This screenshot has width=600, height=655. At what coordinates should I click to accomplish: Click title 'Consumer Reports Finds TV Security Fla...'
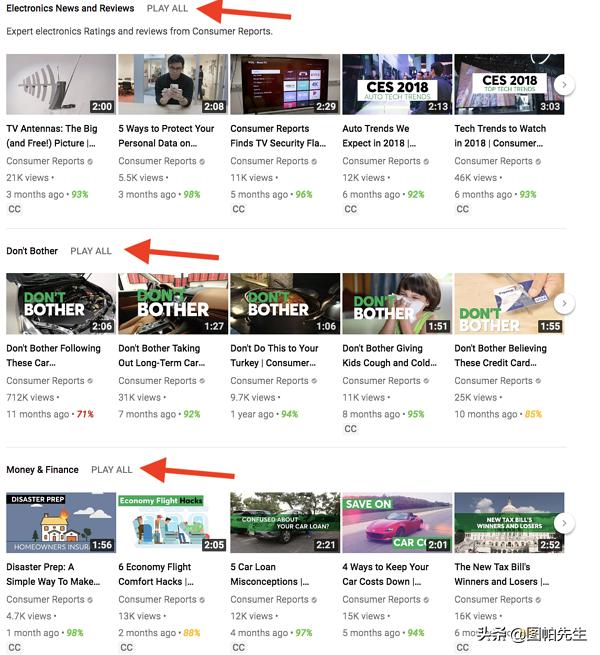point(278,136)
